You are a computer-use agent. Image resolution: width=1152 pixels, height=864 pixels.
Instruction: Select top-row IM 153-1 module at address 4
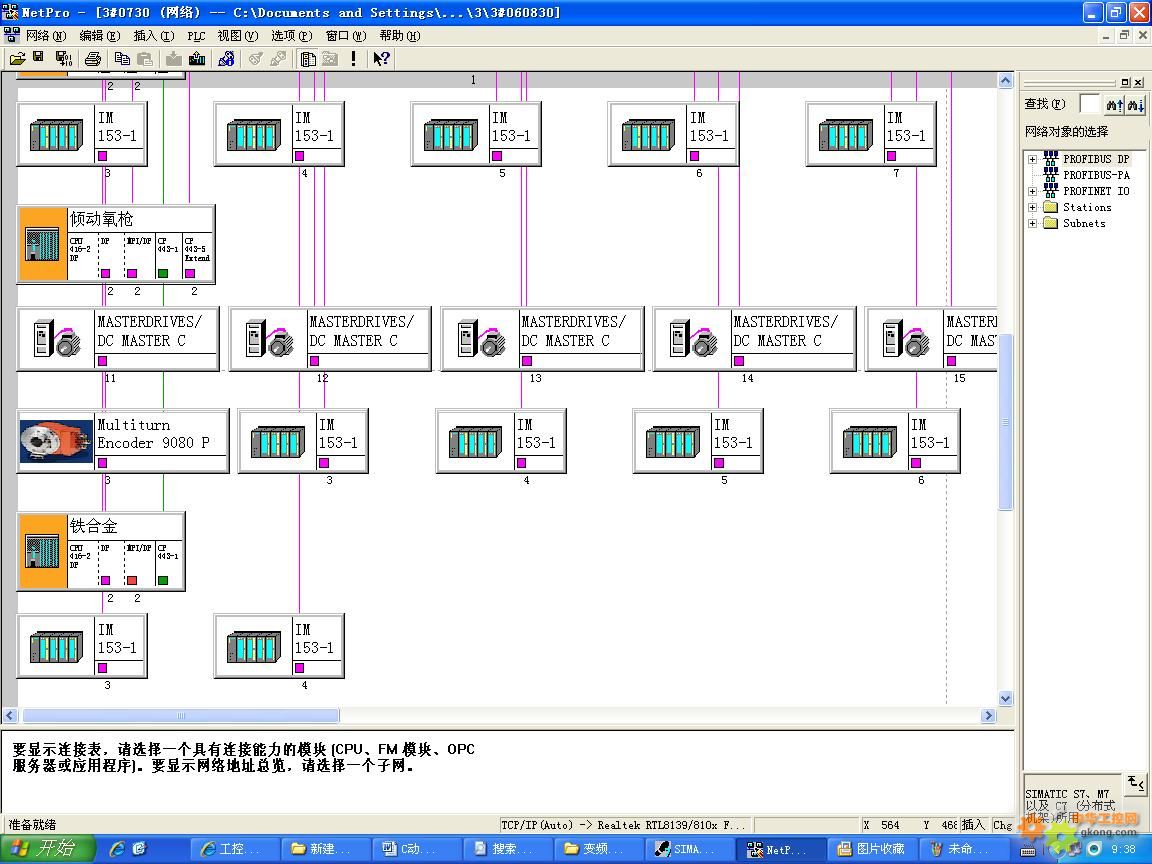point(279,134)
